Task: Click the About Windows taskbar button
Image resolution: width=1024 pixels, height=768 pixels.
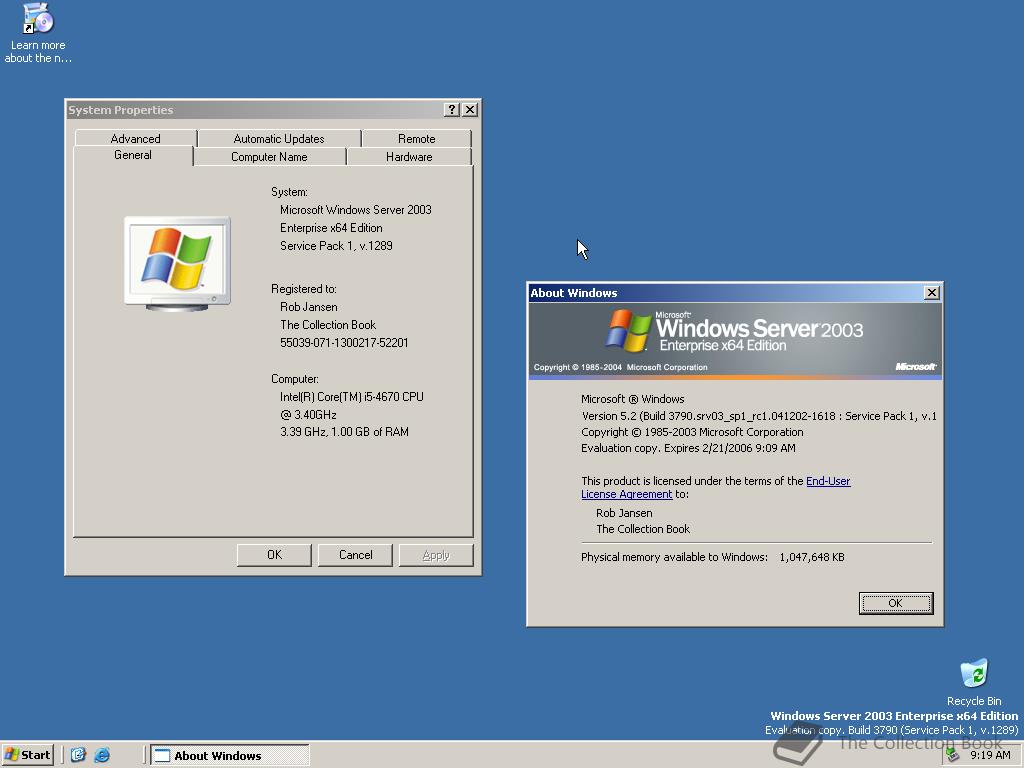Action: pyautogui.click(x=230, y=756)
